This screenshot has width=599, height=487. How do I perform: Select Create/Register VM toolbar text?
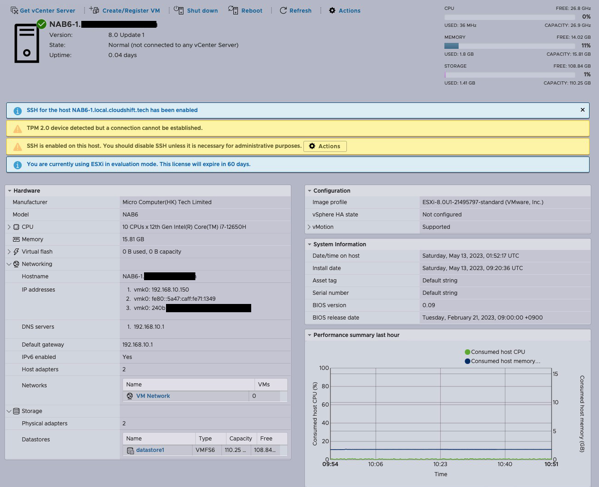(131, 11)
